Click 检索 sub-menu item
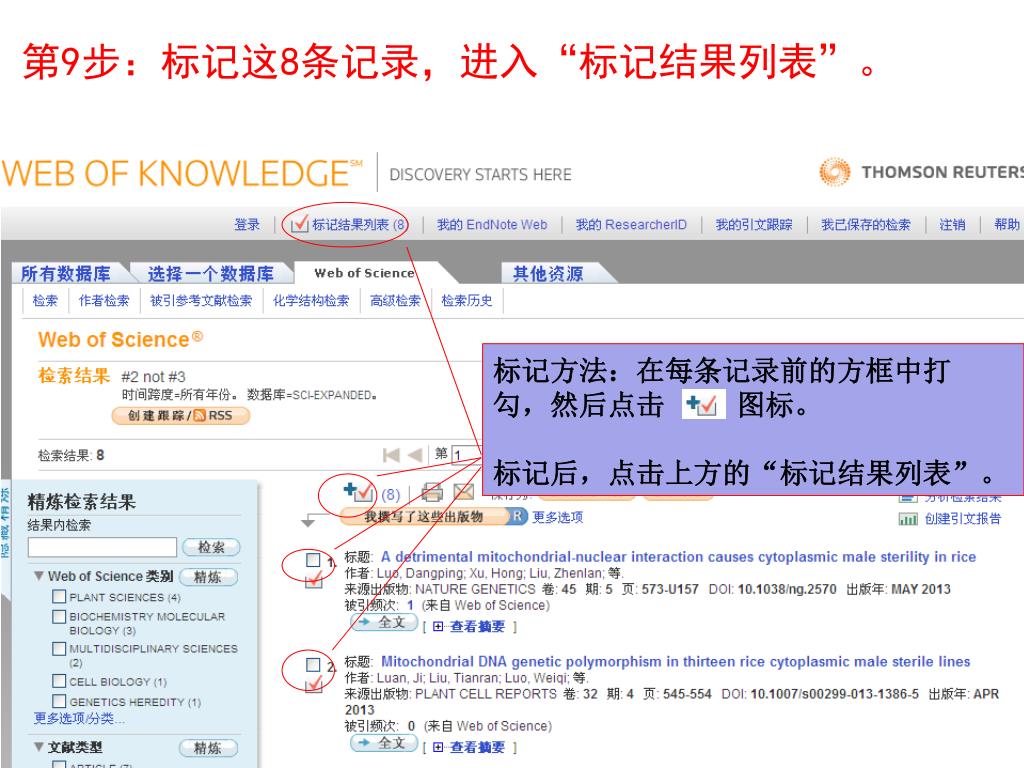 click(45, 300)
